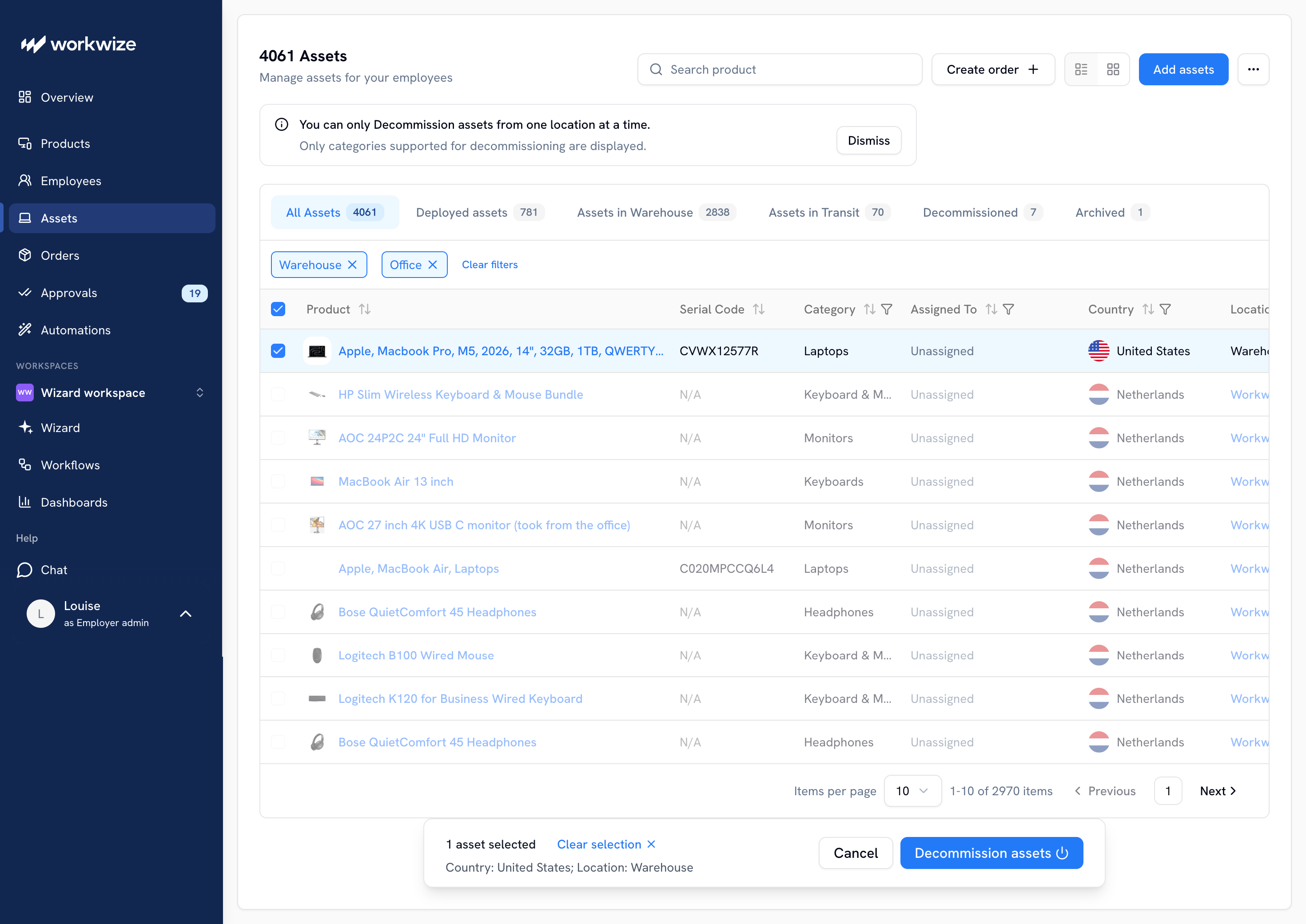Viewport: 1306px width, 924px height.
Task: Switch to Assets in Transit tab
Action: pyautogui.click(x=829, y=212)
